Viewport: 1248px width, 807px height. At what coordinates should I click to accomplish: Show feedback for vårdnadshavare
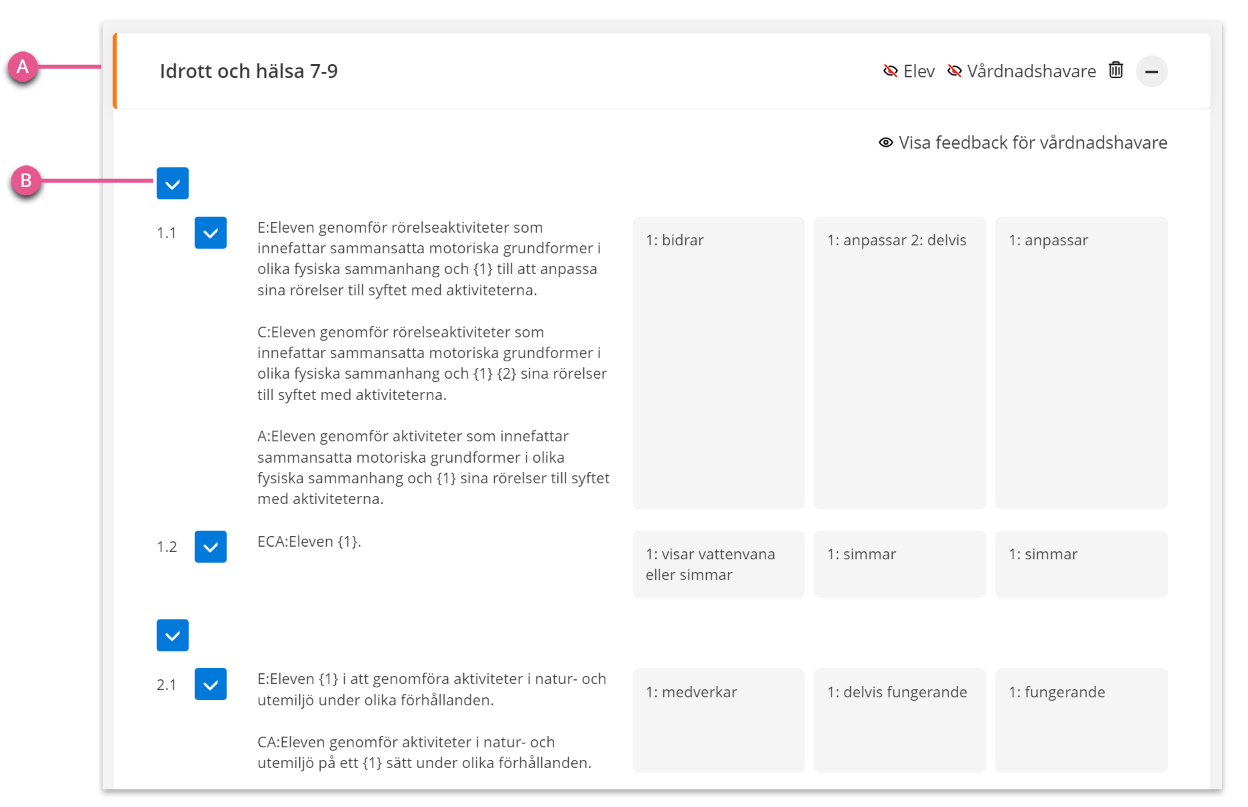[1023, 142]
